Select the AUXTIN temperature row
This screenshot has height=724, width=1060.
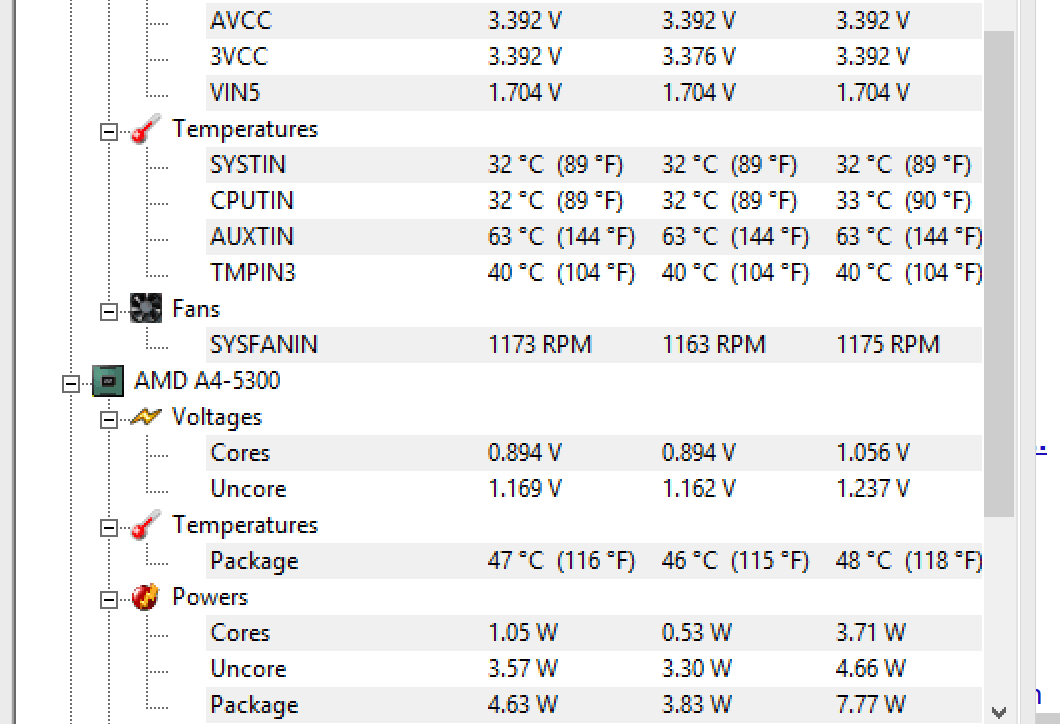pyautogui.click(x=594, y=237)
